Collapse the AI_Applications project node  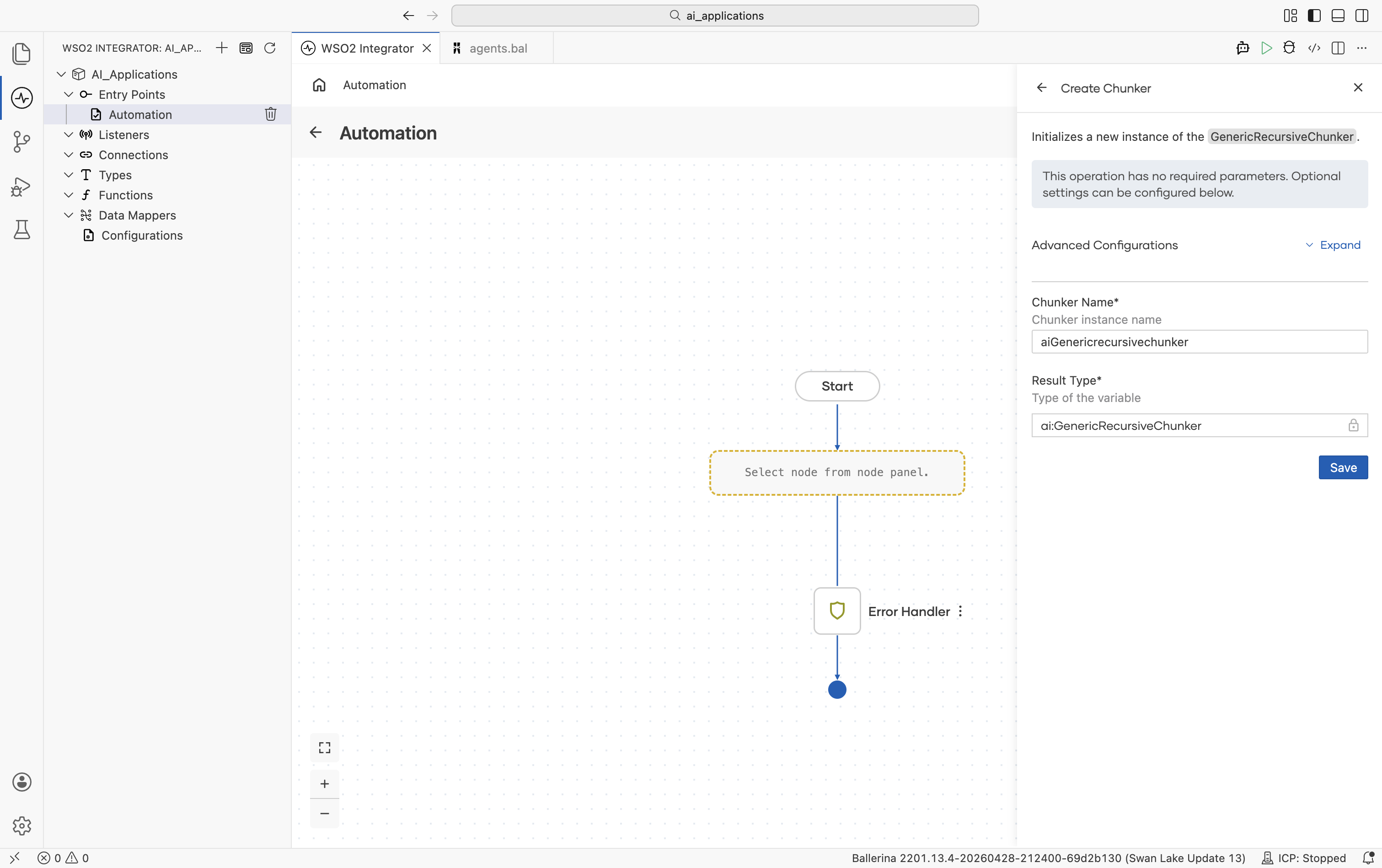[61, 74]
